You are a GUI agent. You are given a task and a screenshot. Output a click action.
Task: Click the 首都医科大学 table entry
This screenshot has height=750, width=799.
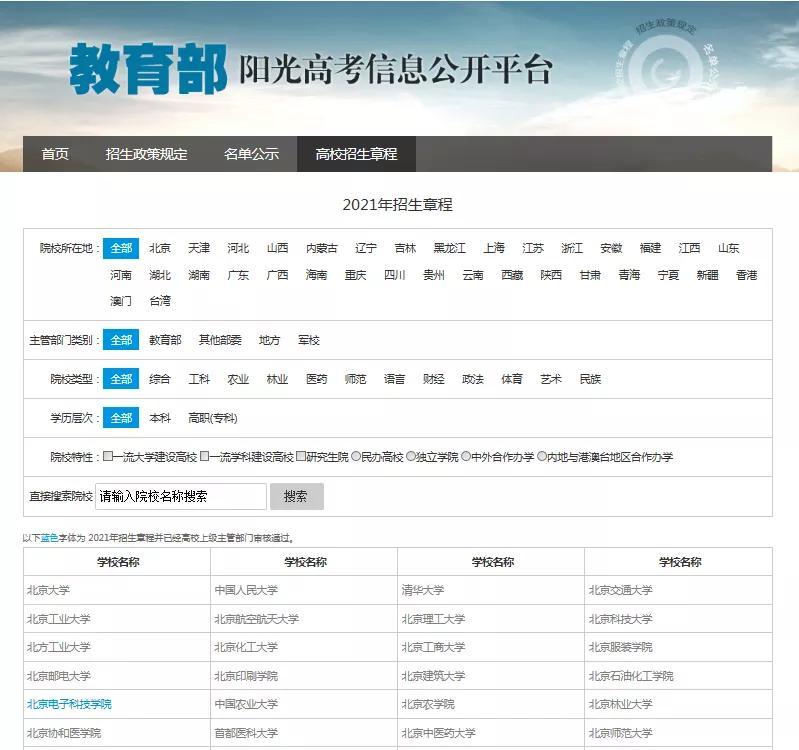pyautogui.click(x=246, y=733)
